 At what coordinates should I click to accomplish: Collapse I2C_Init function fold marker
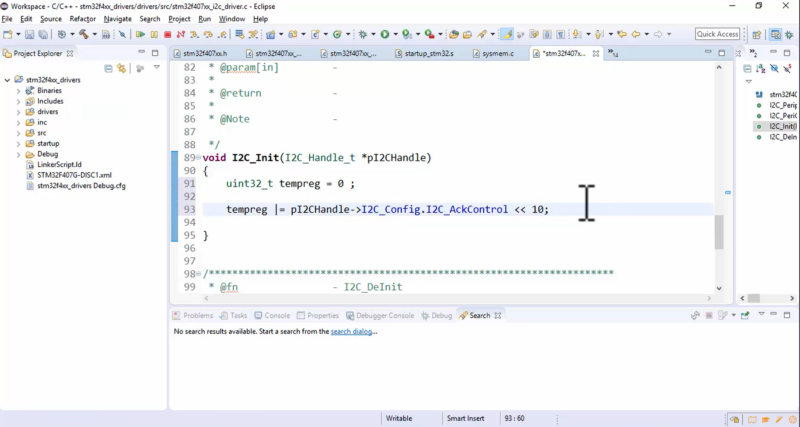198,158
